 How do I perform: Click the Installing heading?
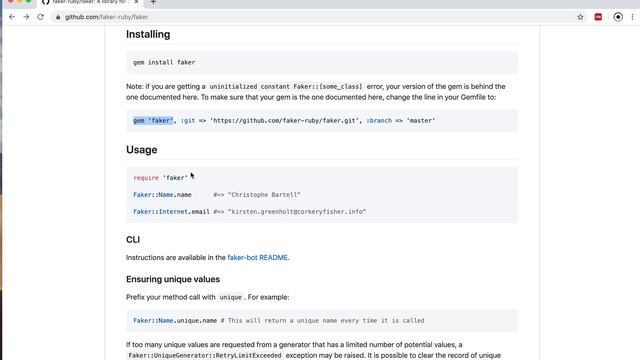click(148, 34)
